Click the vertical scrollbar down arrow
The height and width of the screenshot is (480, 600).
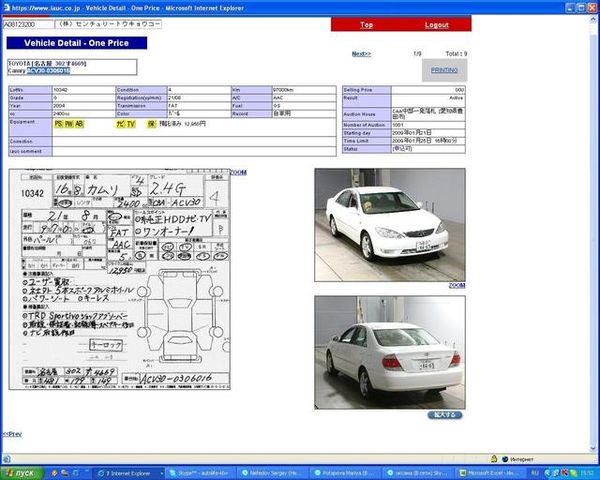click(x=593, y=449)
